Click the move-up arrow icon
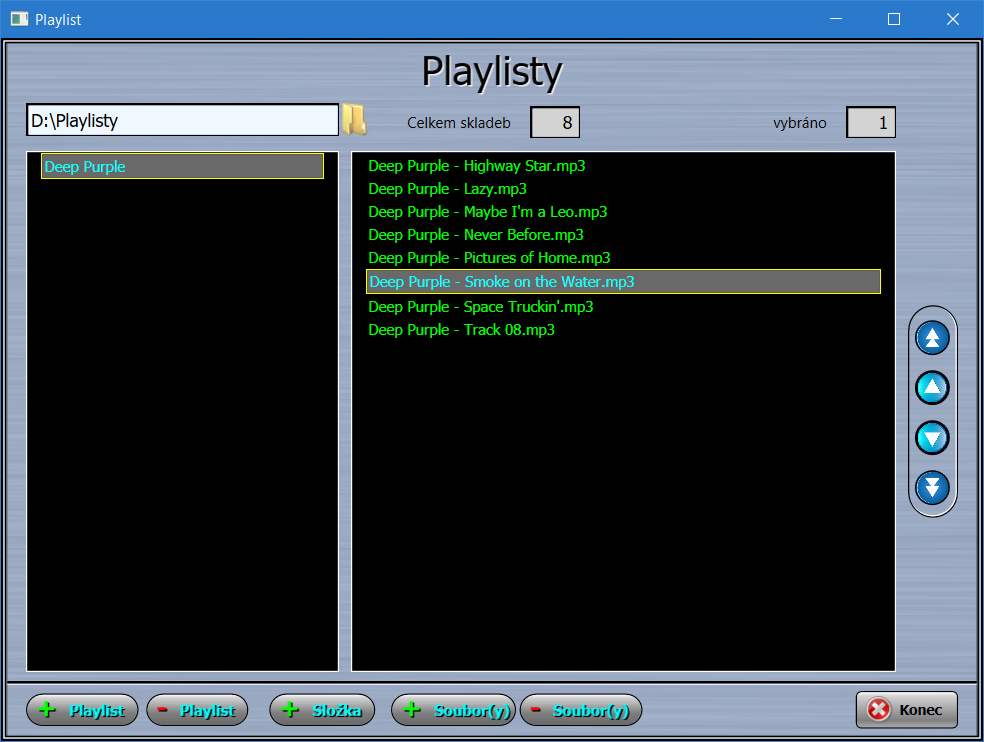The width and height of the screenshot is (984, 742). pyautogui.click(x=932, y=387)
